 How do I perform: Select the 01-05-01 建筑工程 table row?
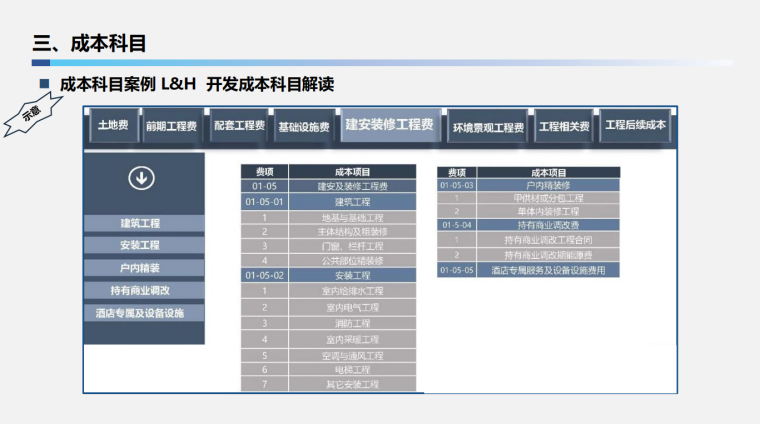(328, 202)
